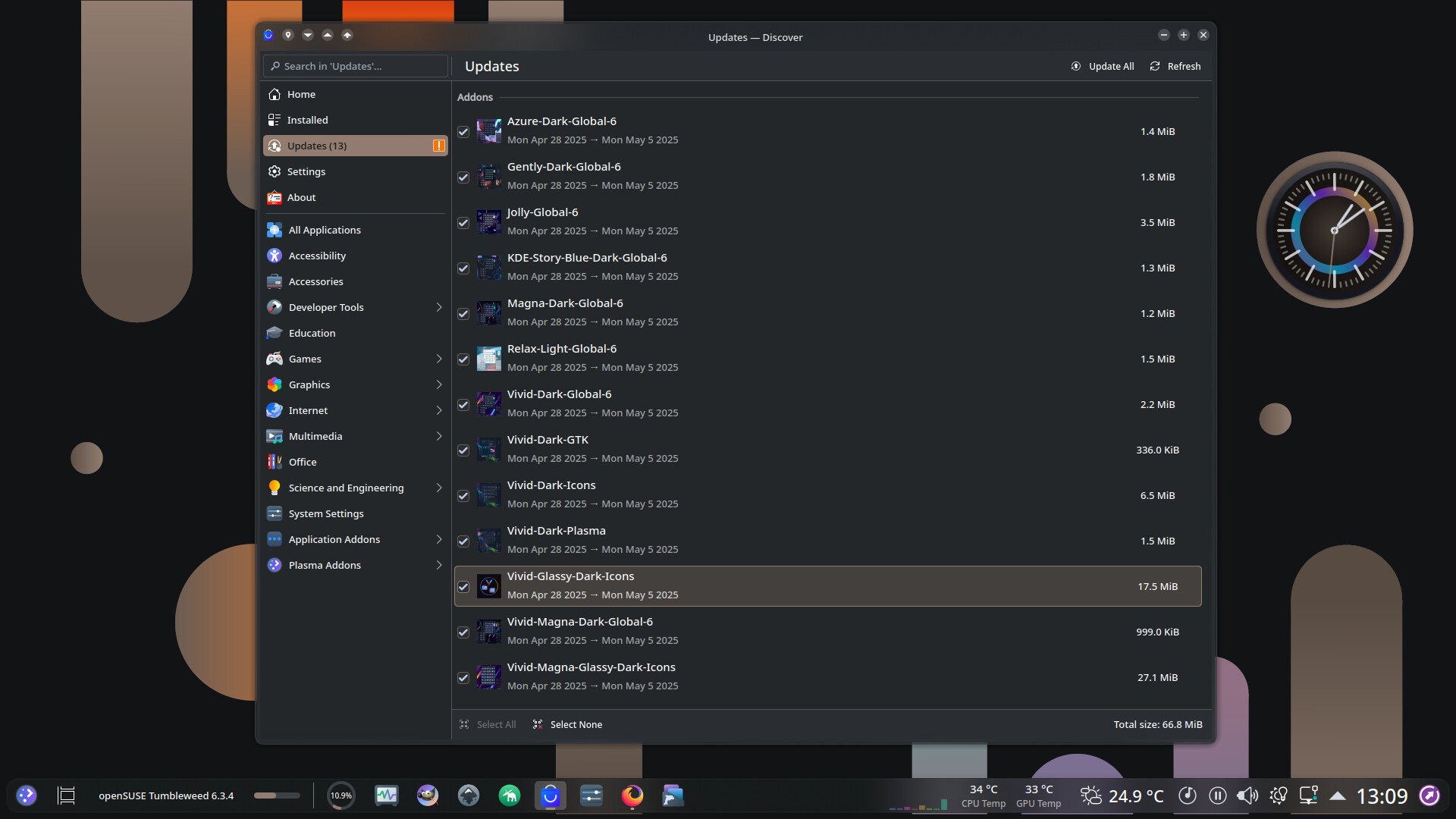Uncheck the Vivid-Dark-Plasma update
1456x819 pixels.
coord(463,541)
